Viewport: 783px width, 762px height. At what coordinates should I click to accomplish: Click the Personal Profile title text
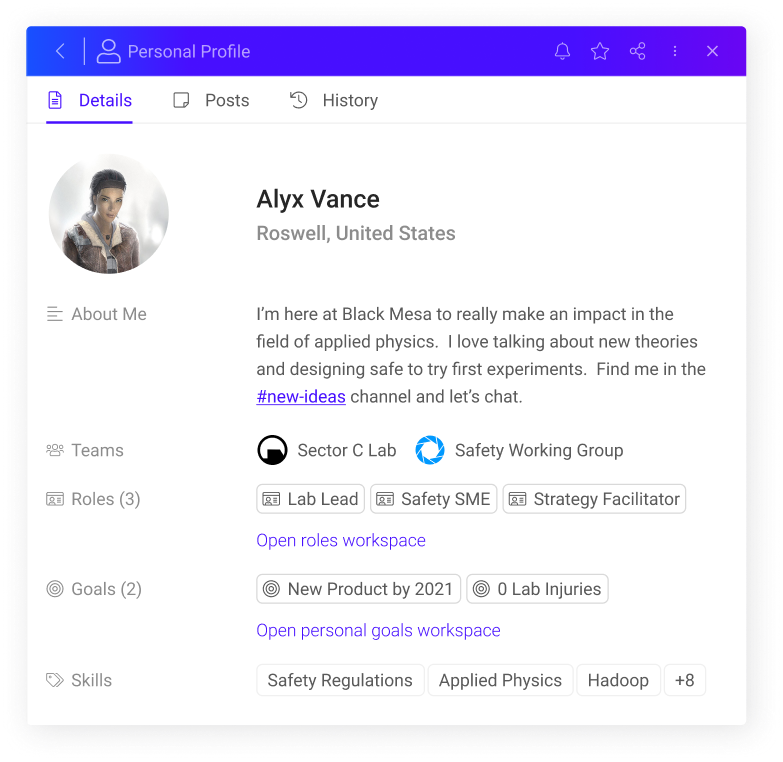[189, 51]
